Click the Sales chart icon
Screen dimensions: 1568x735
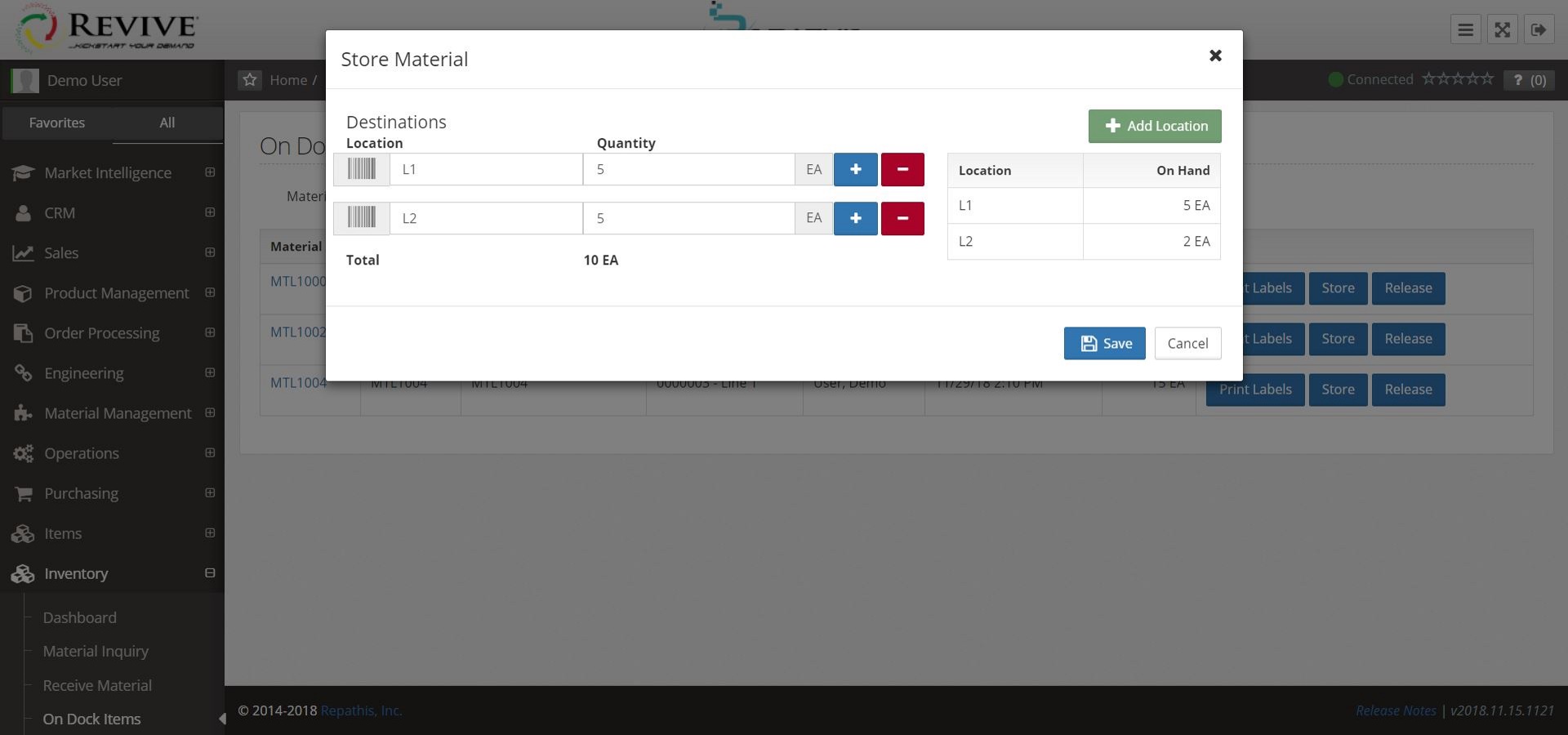(23, 252)
